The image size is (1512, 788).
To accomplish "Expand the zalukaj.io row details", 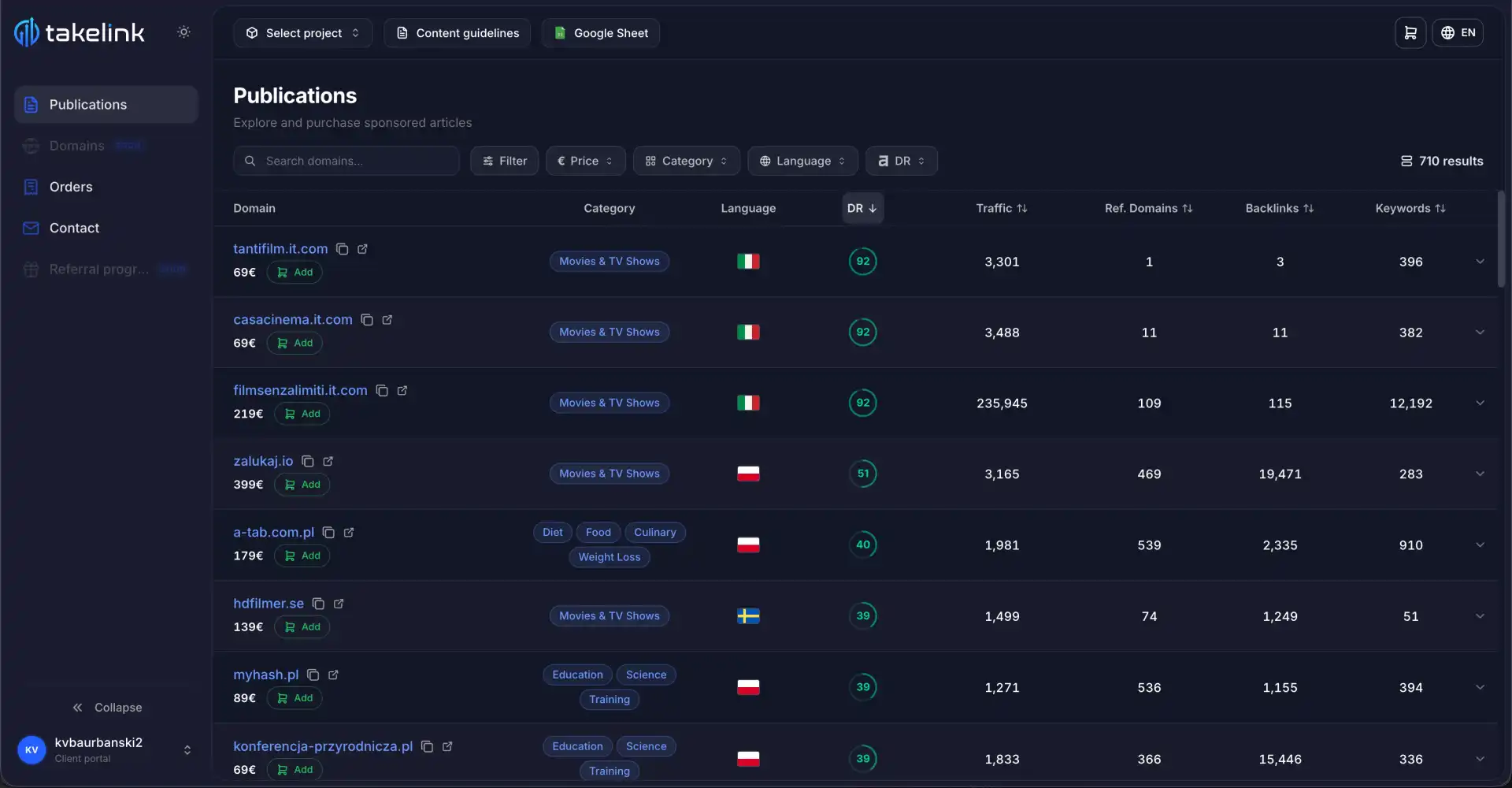I will [1480, 474].
